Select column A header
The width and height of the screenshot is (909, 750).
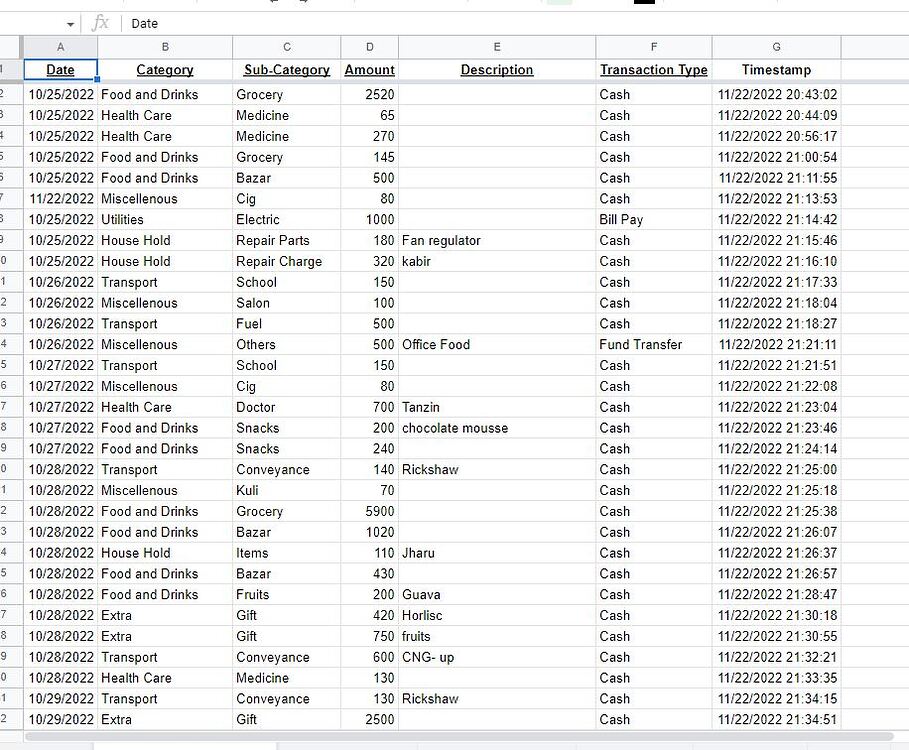[60, 47]
